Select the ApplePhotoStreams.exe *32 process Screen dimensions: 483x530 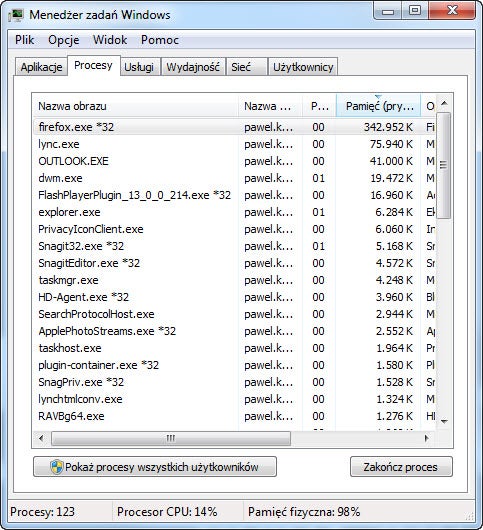235,331
